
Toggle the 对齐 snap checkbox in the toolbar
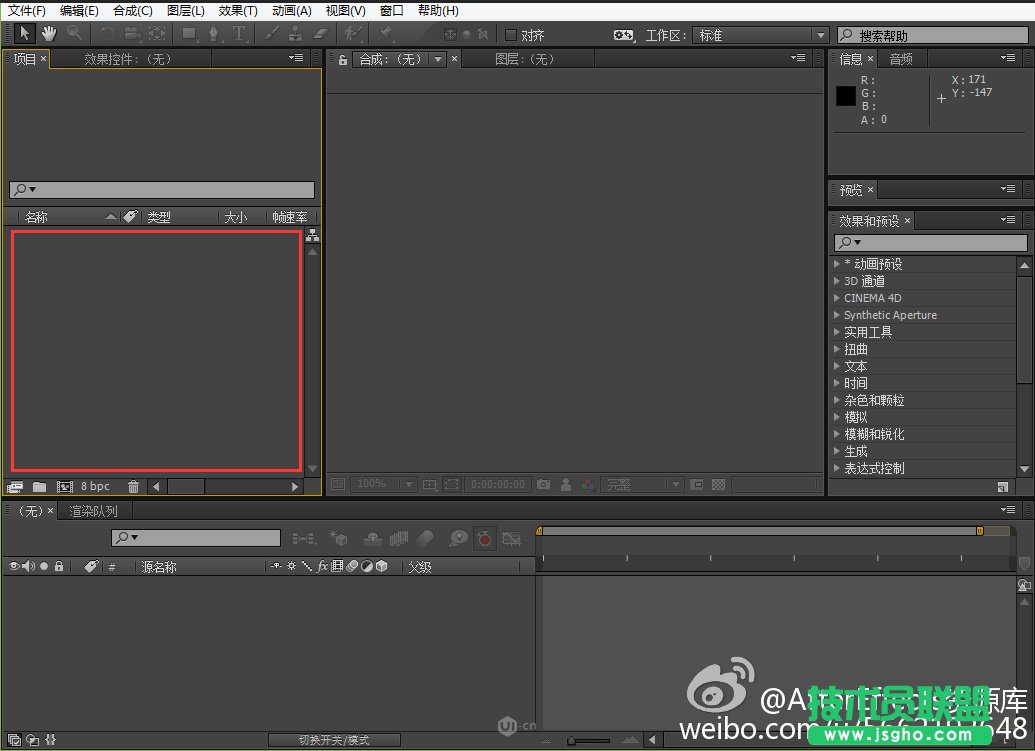[x=513, y=34]
